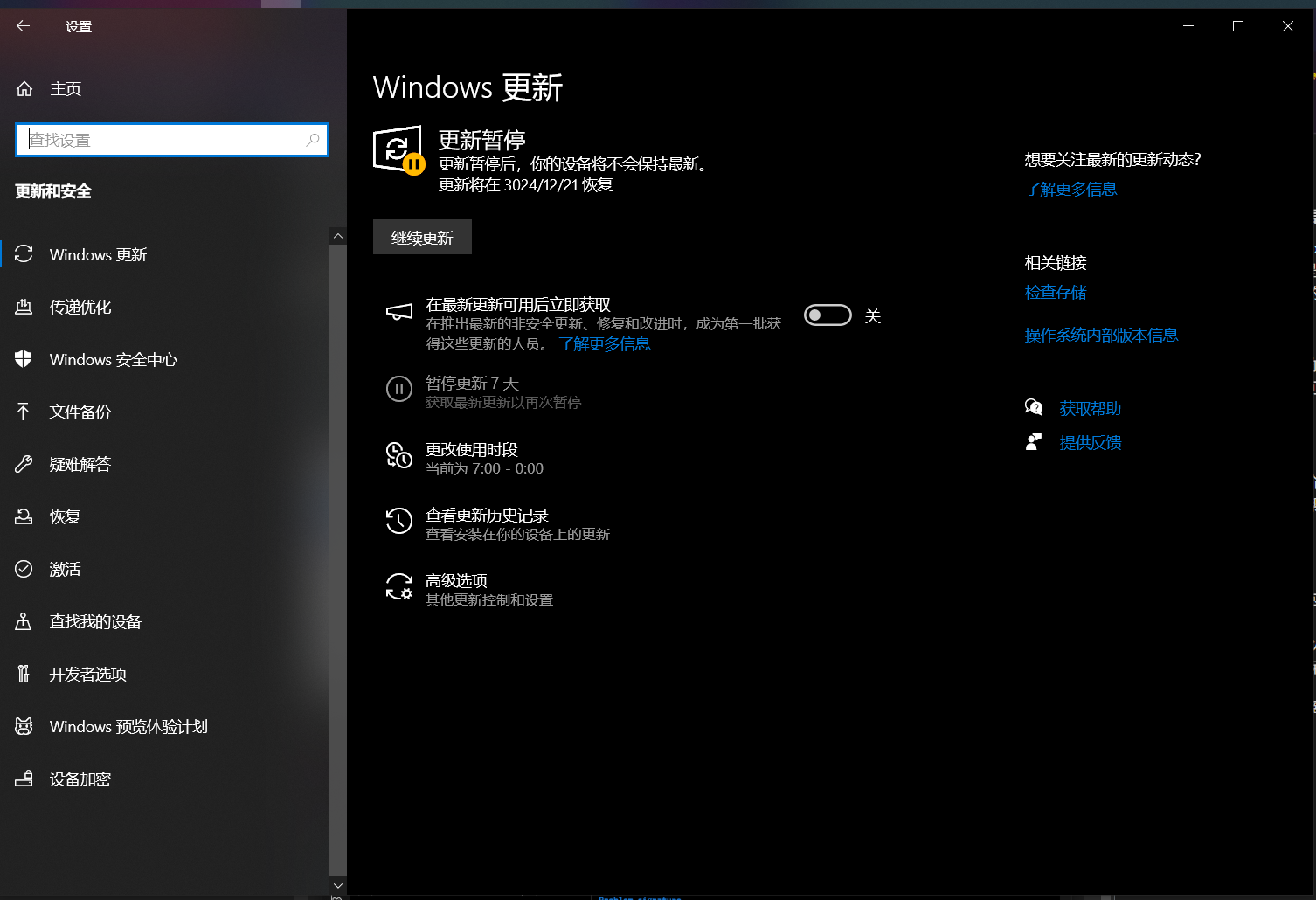
Task: Open 查看更新历史记录 option text
Action: 487,516
